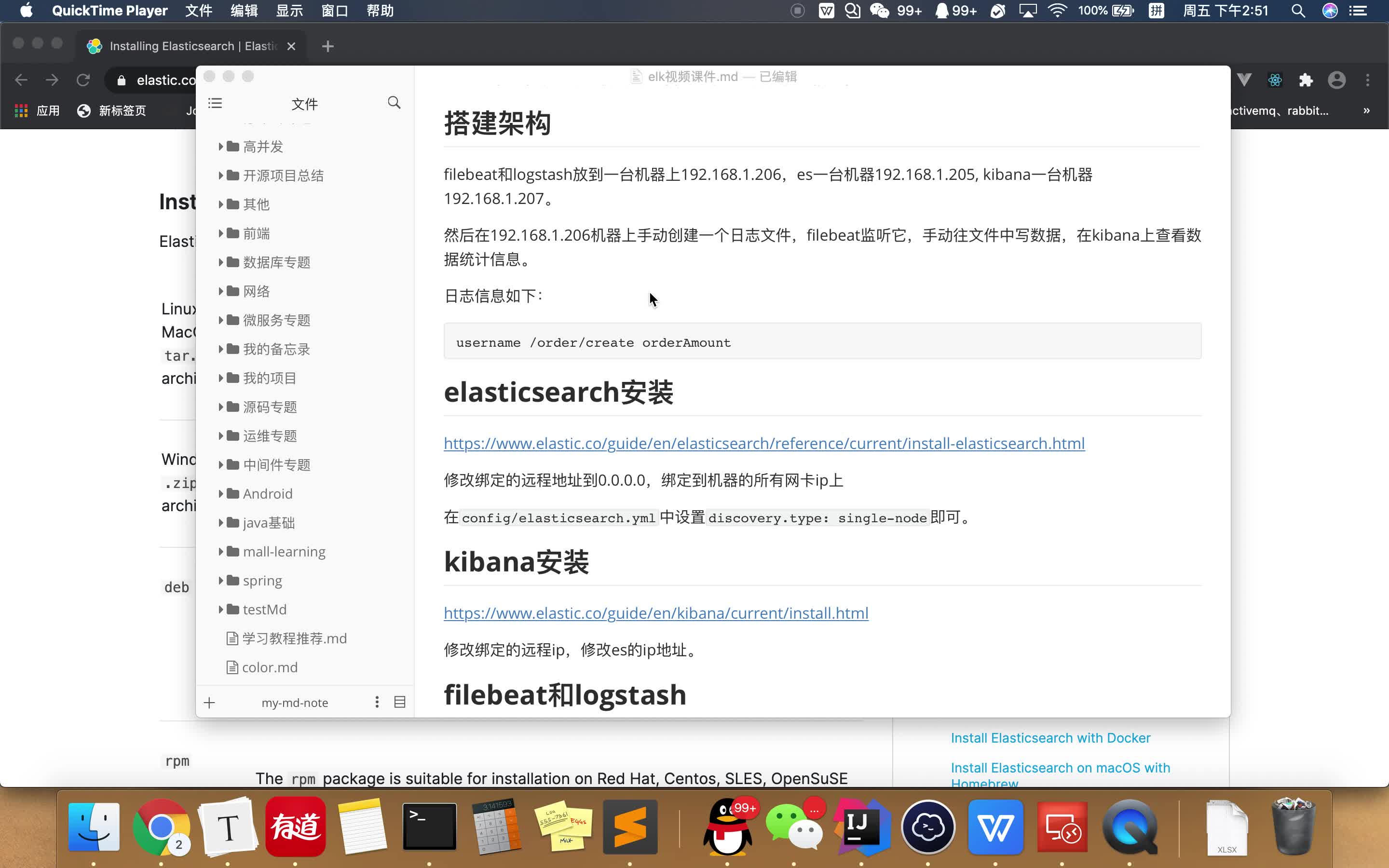Viewport: 1389px width, 868px height.
Task: Close the Installing Elasticsearch tab
Action: (291, 46)
